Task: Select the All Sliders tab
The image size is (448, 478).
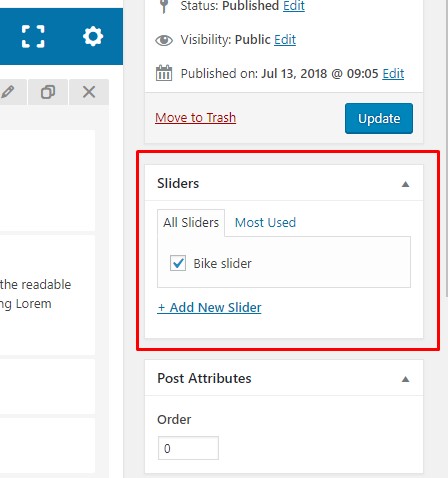Action: pos(191,222)
